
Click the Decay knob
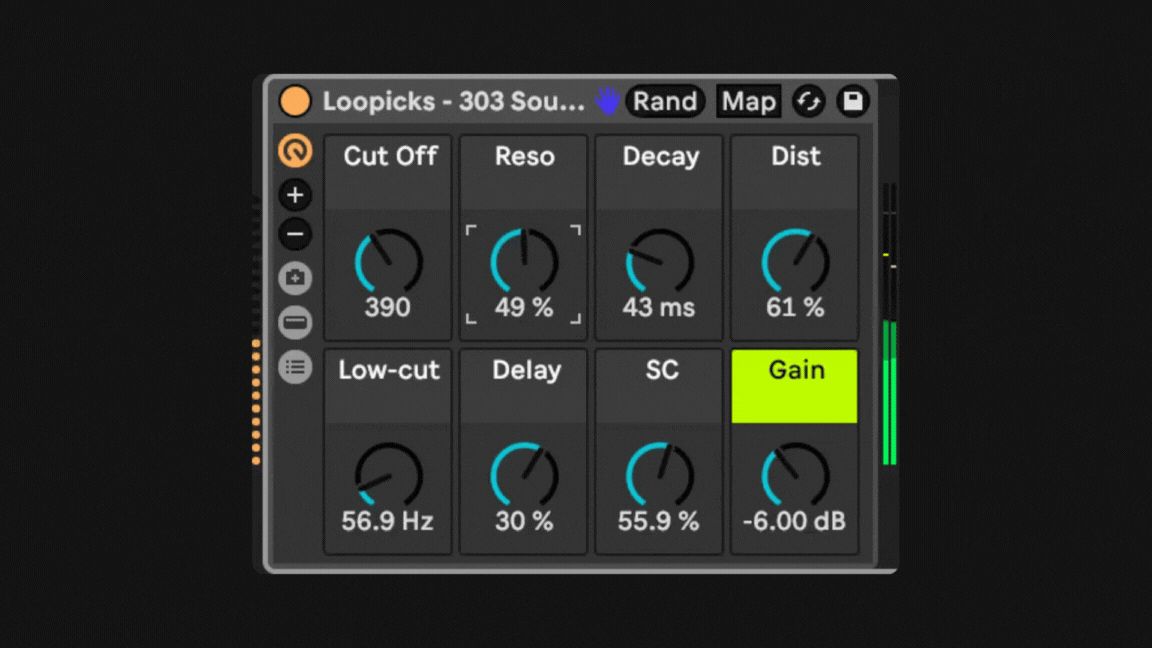click(x=659, y=262)
